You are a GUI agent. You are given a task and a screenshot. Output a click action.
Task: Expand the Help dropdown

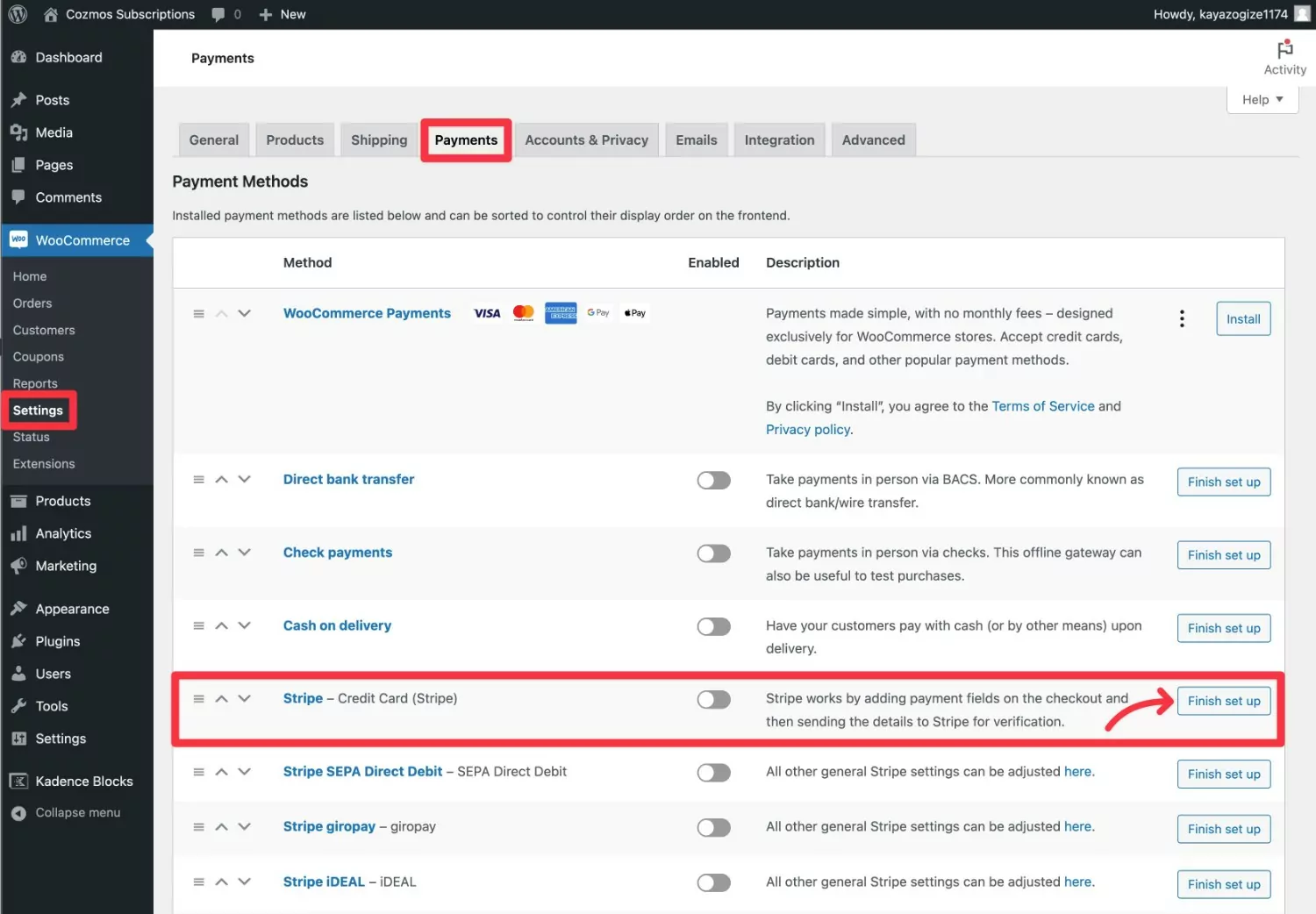point(1262,99)
